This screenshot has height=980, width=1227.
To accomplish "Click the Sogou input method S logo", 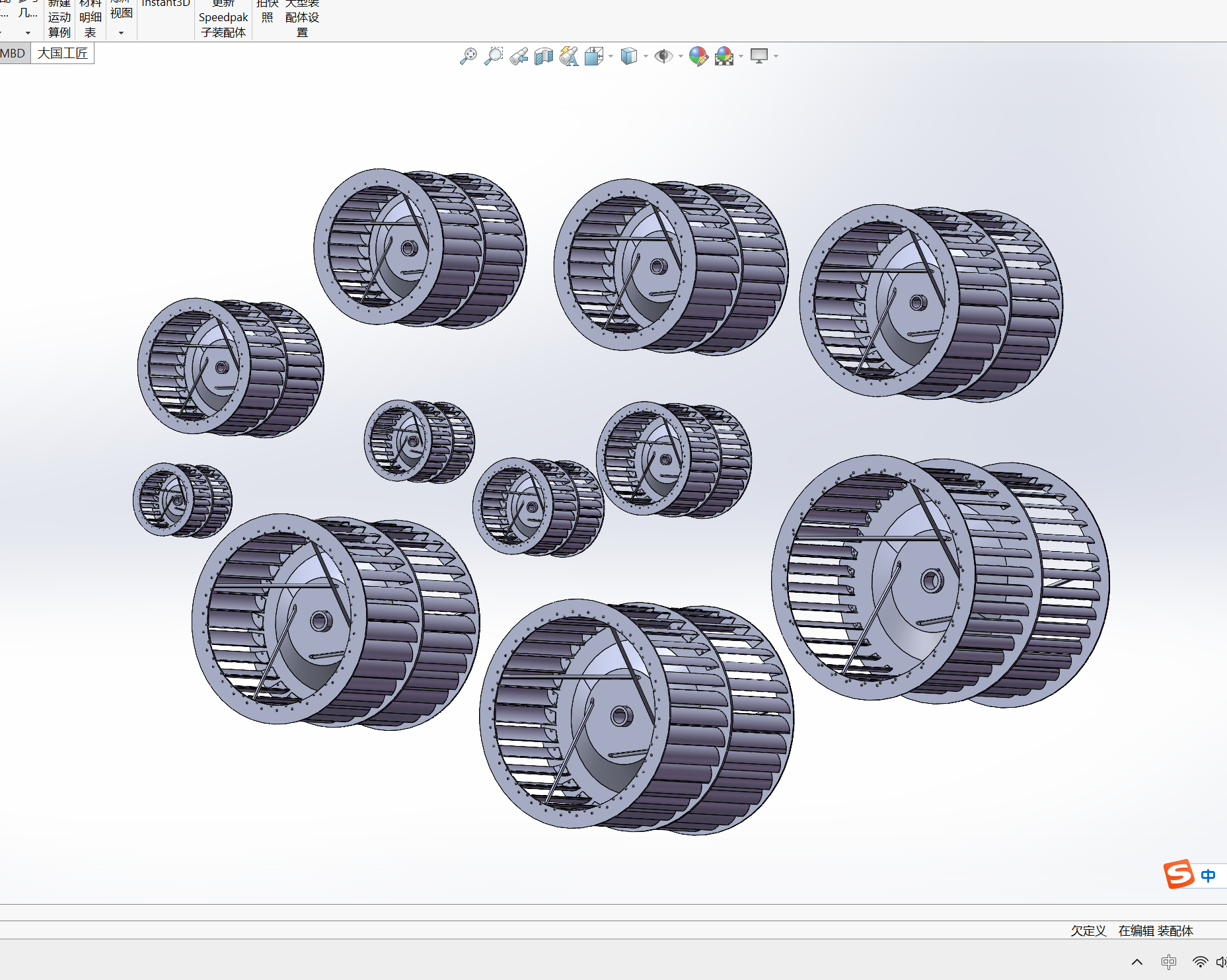I will 1179,874.
